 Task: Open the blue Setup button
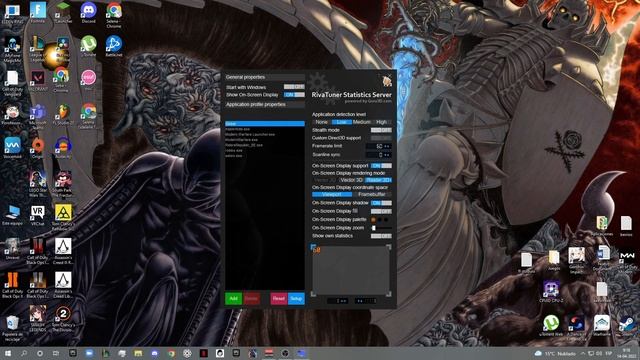click(x=296, y=298)
